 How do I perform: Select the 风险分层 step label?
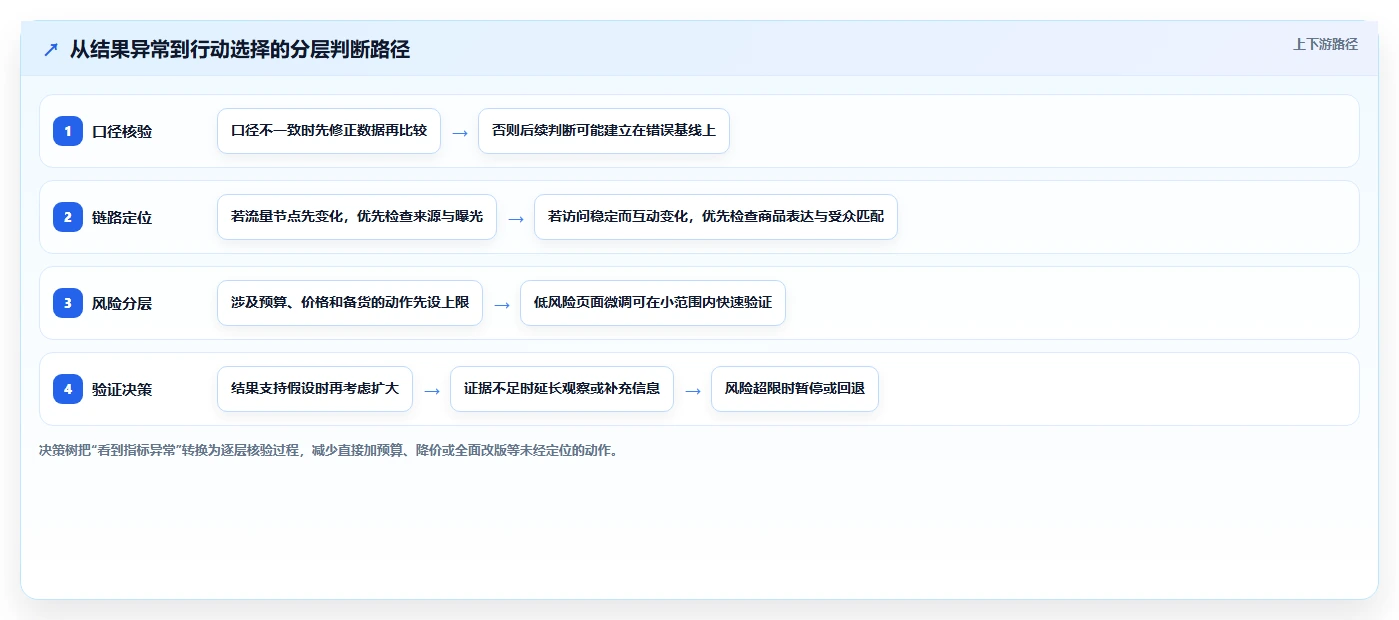122,303
